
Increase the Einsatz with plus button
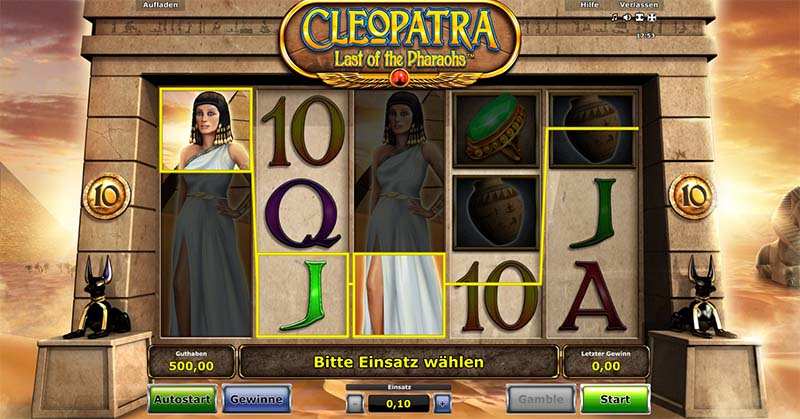coord(442,404)
